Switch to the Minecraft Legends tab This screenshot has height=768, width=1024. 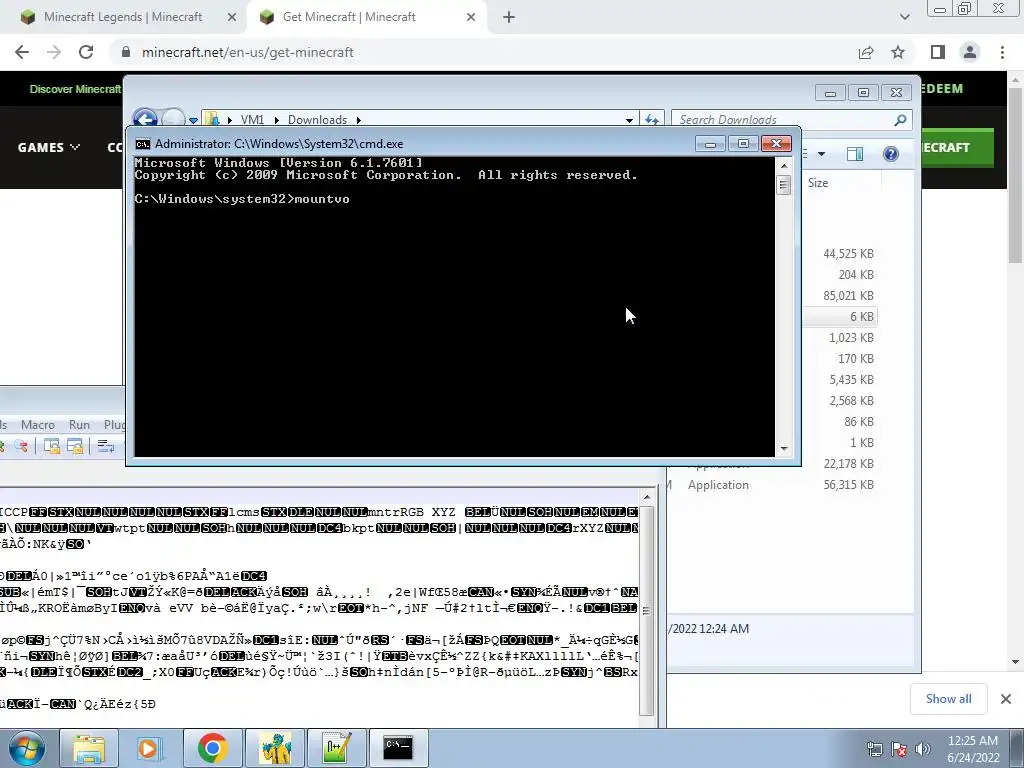point(123,17)
